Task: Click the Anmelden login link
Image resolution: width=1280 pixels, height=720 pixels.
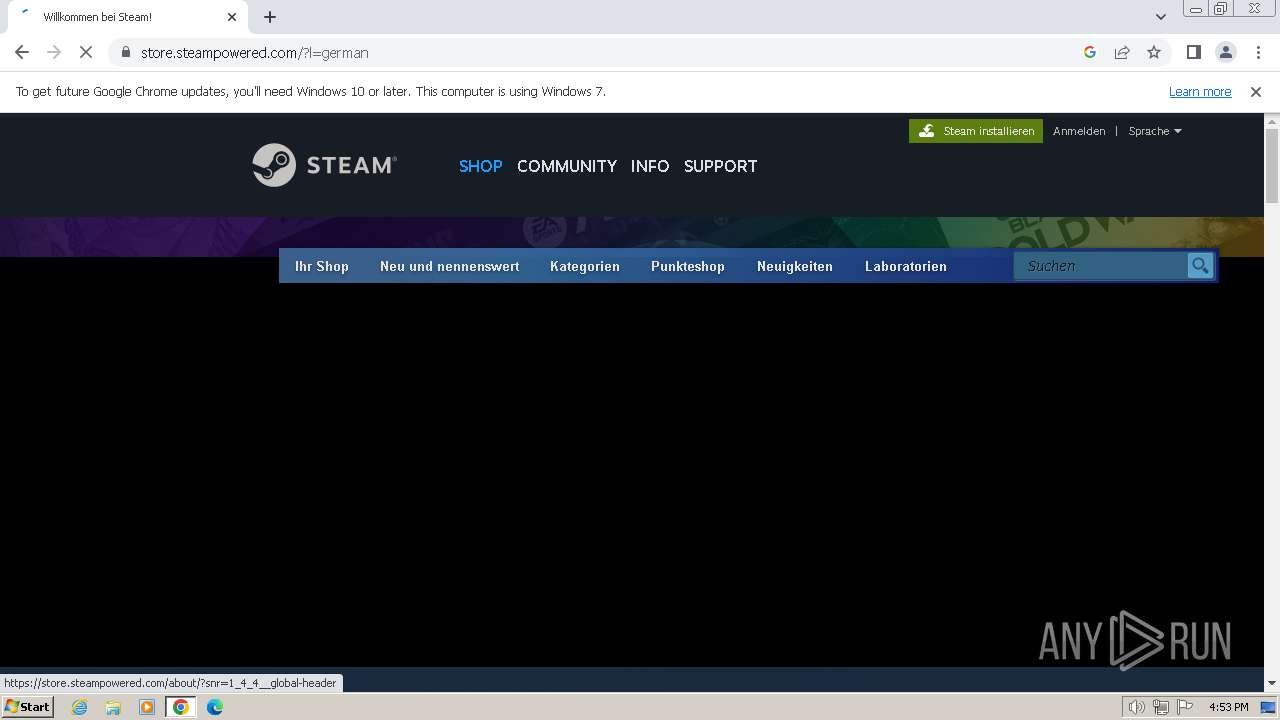Action: coord(1079,131)
